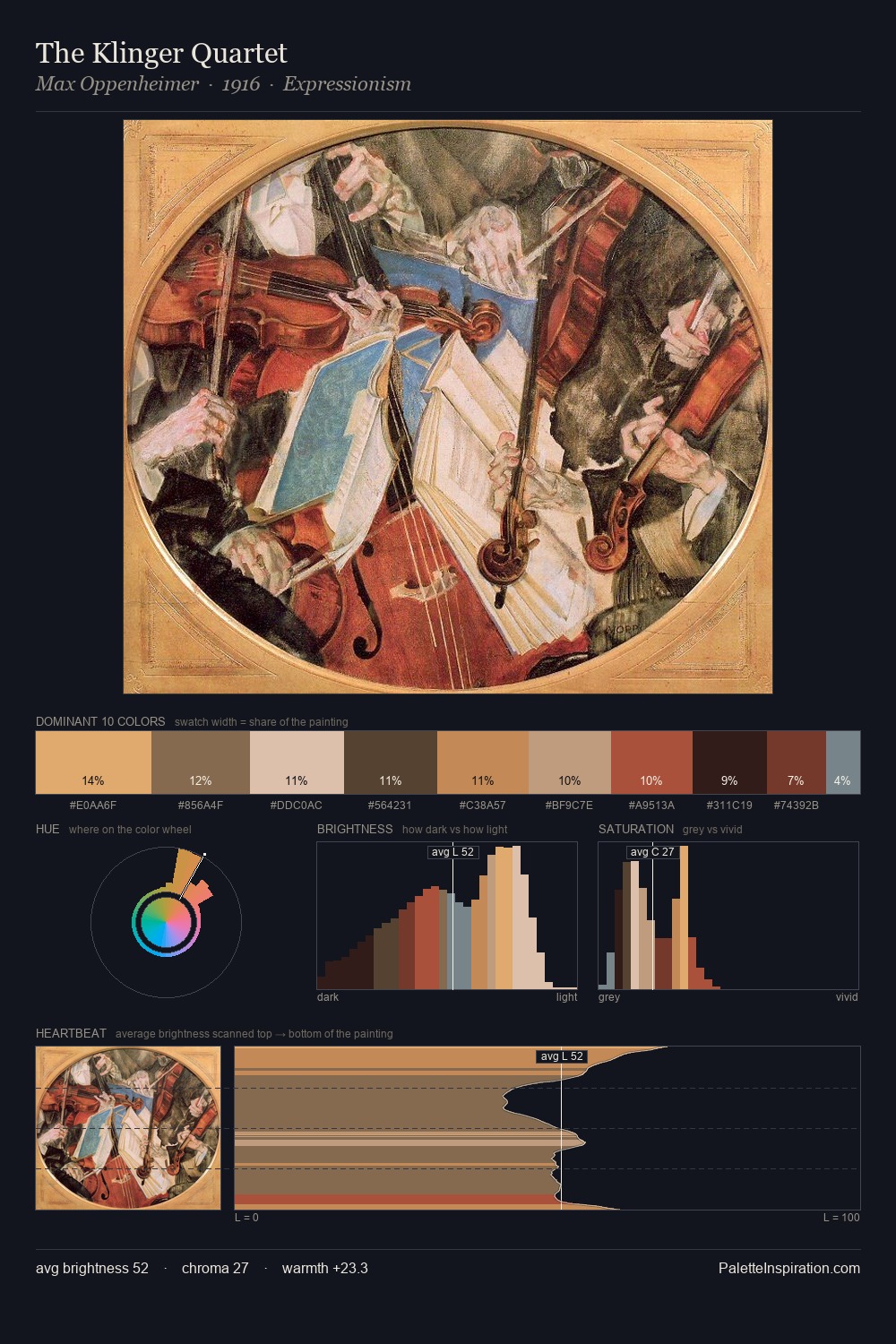Click 'grey vs vivid' caption
This screenshot has height=1344, width=896.
click(712, 829)
